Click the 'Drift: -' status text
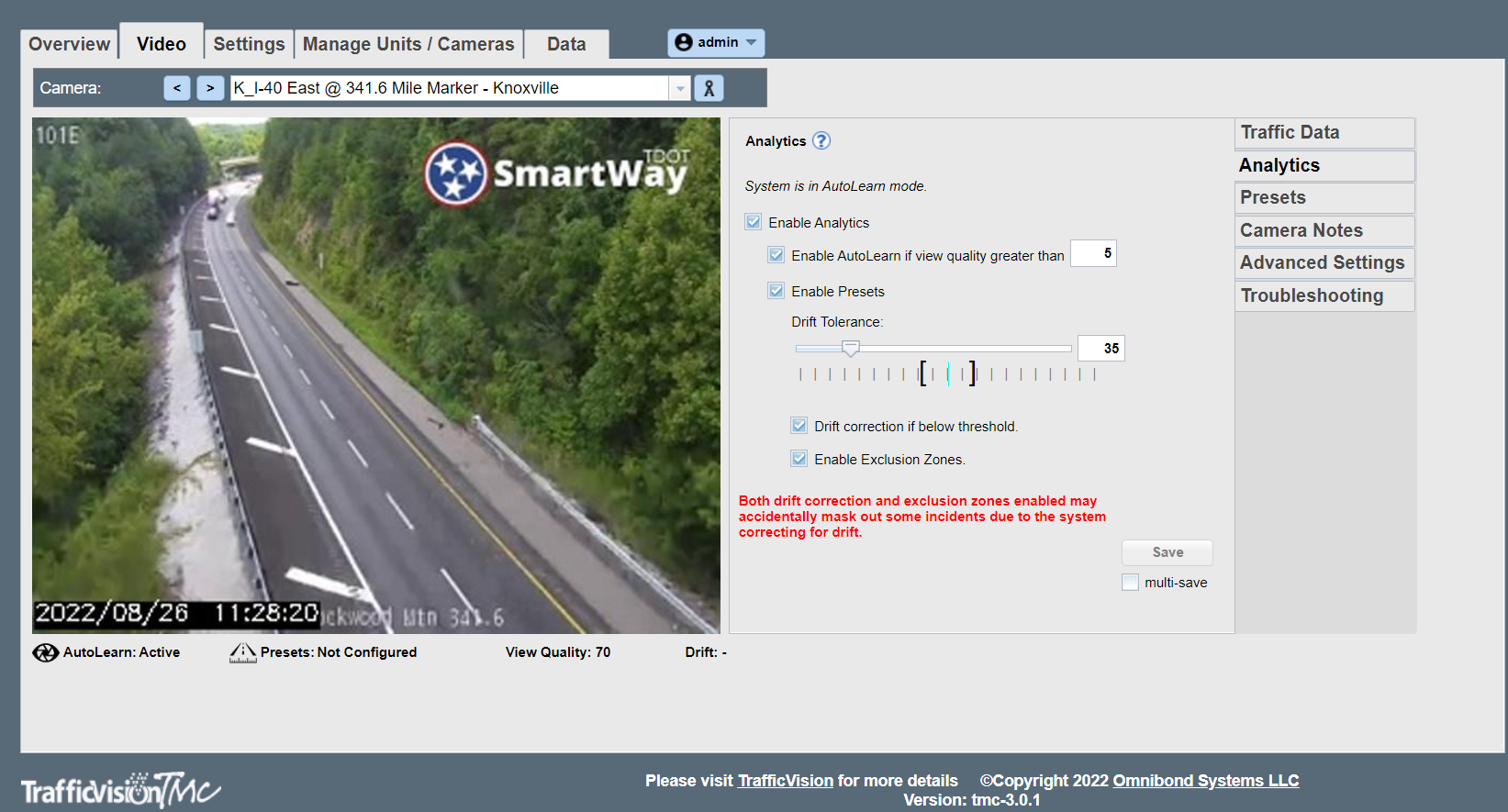Screen dimensions: 1508x812 [x=706, y=652]
